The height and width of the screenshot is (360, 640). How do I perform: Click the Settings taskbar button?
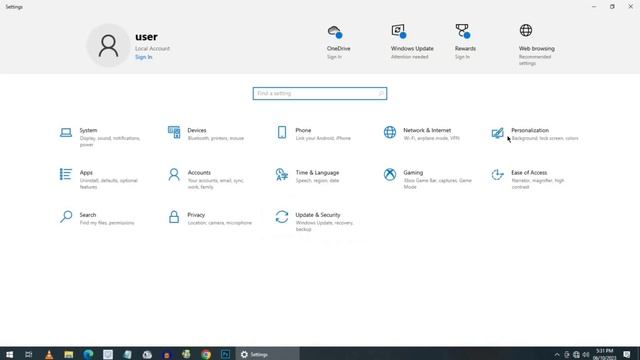267,354
